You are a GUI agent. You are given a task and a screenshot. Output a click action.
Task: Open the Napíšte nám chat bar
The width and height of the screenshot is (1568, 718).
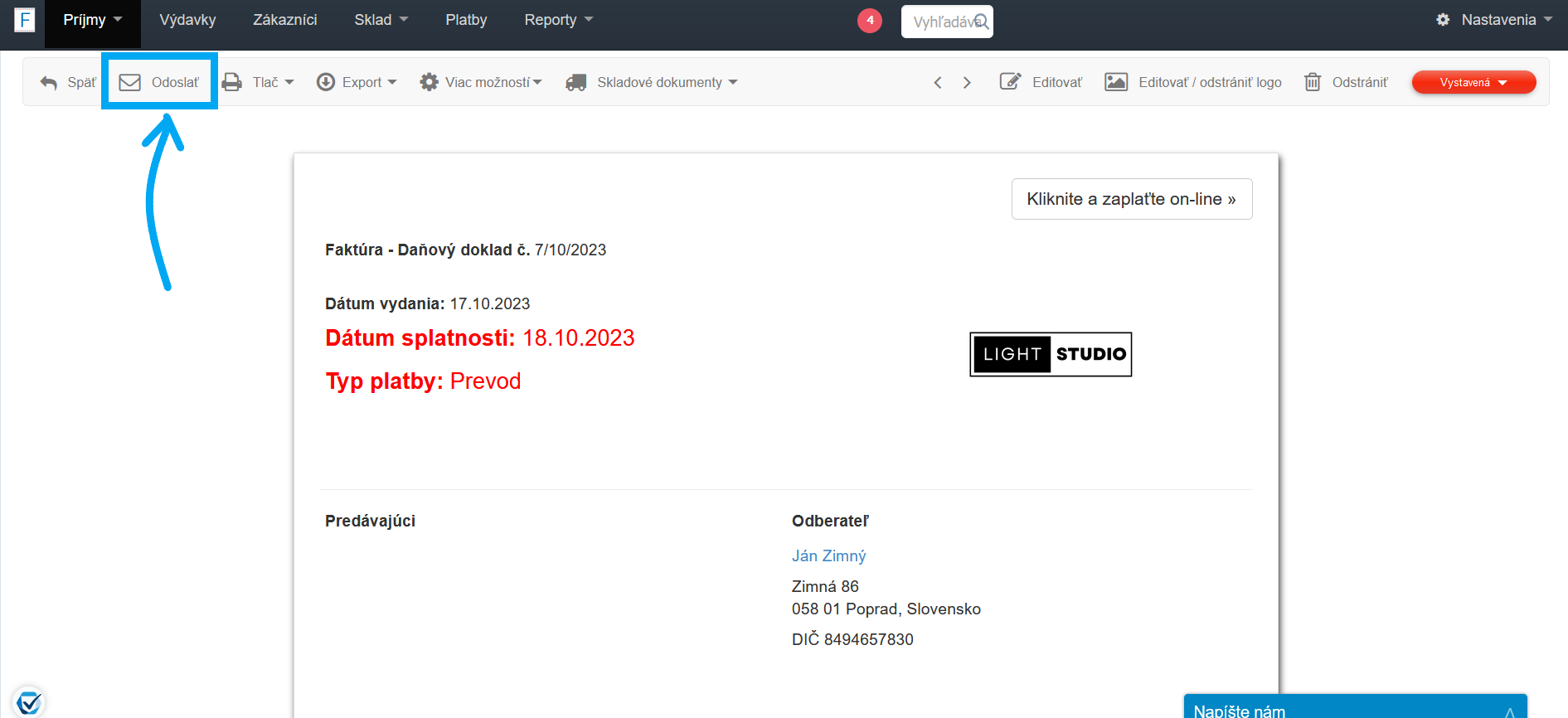pos(1355,706)
